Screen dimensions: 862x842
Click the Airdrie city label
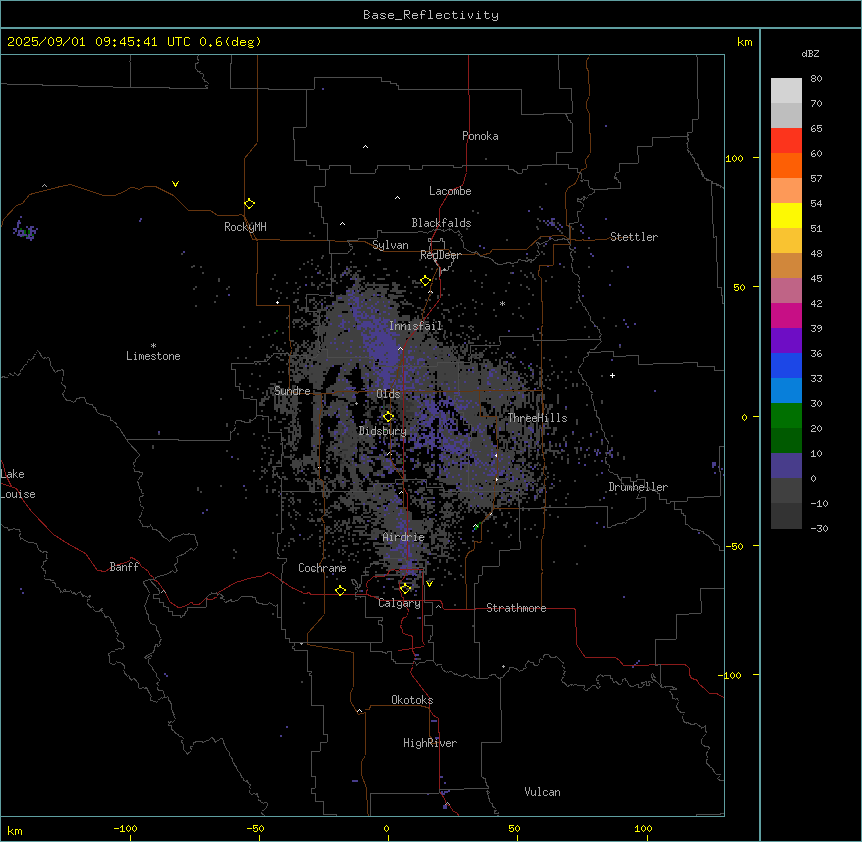[404, 537]
